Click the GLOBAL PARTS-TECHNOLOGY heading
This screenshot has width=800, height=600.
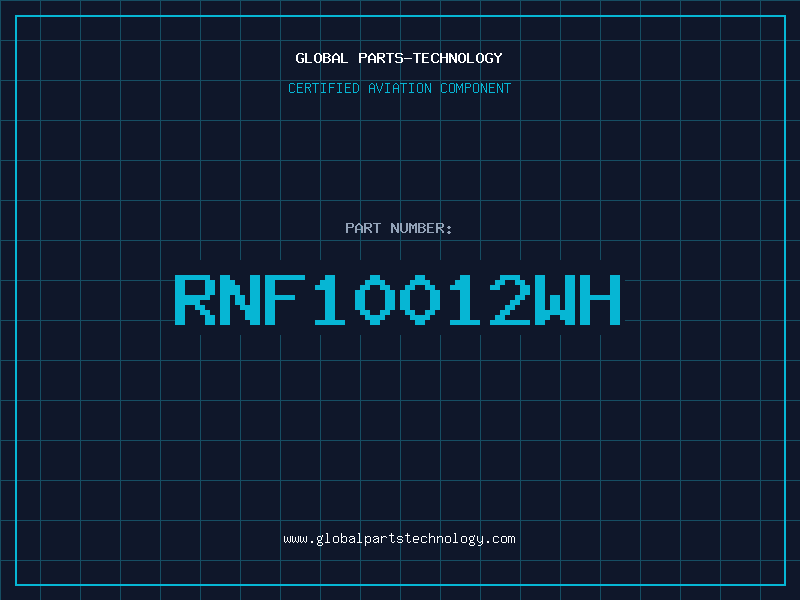(399, 58)
